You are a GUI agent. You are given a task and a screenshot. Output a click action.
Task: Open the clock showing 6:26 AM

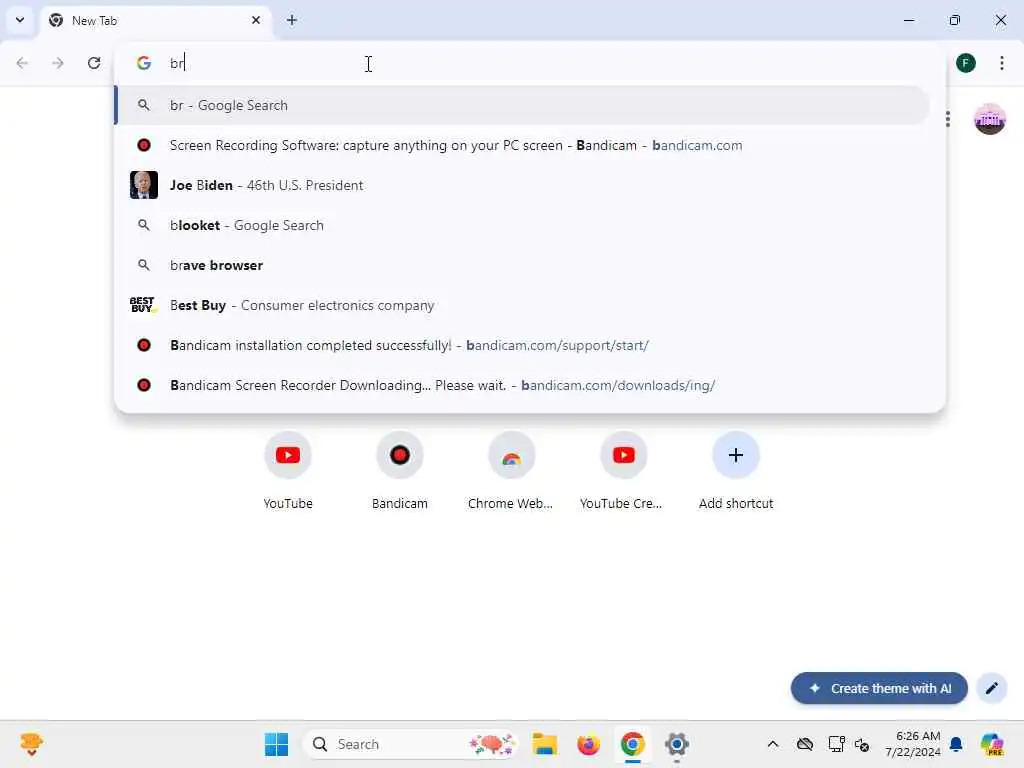point(912,744)
